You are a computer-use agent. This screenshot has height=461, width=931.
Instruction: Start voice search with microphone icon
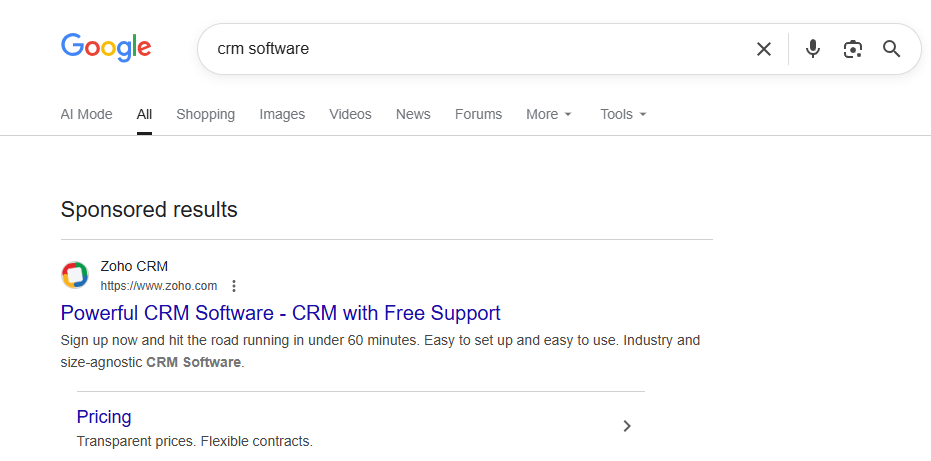(813, 49)
